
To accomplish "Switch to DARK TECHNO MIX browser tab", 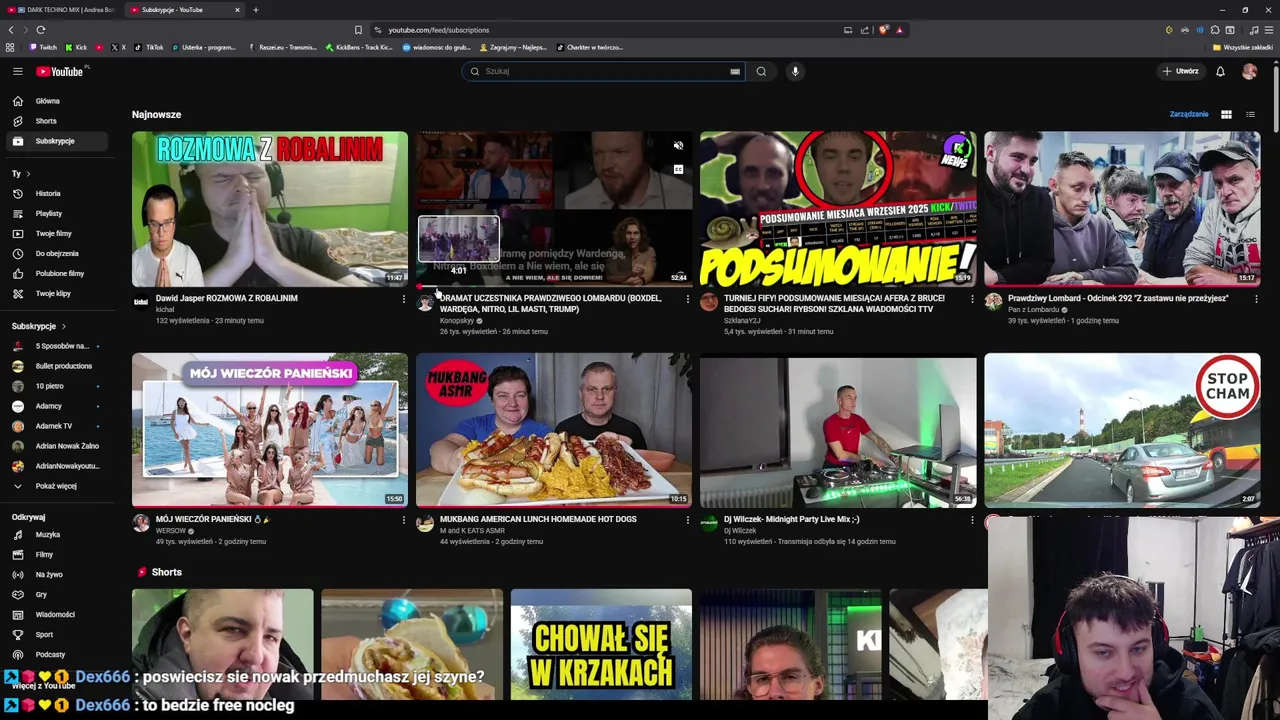I will [x=60, y=10].
